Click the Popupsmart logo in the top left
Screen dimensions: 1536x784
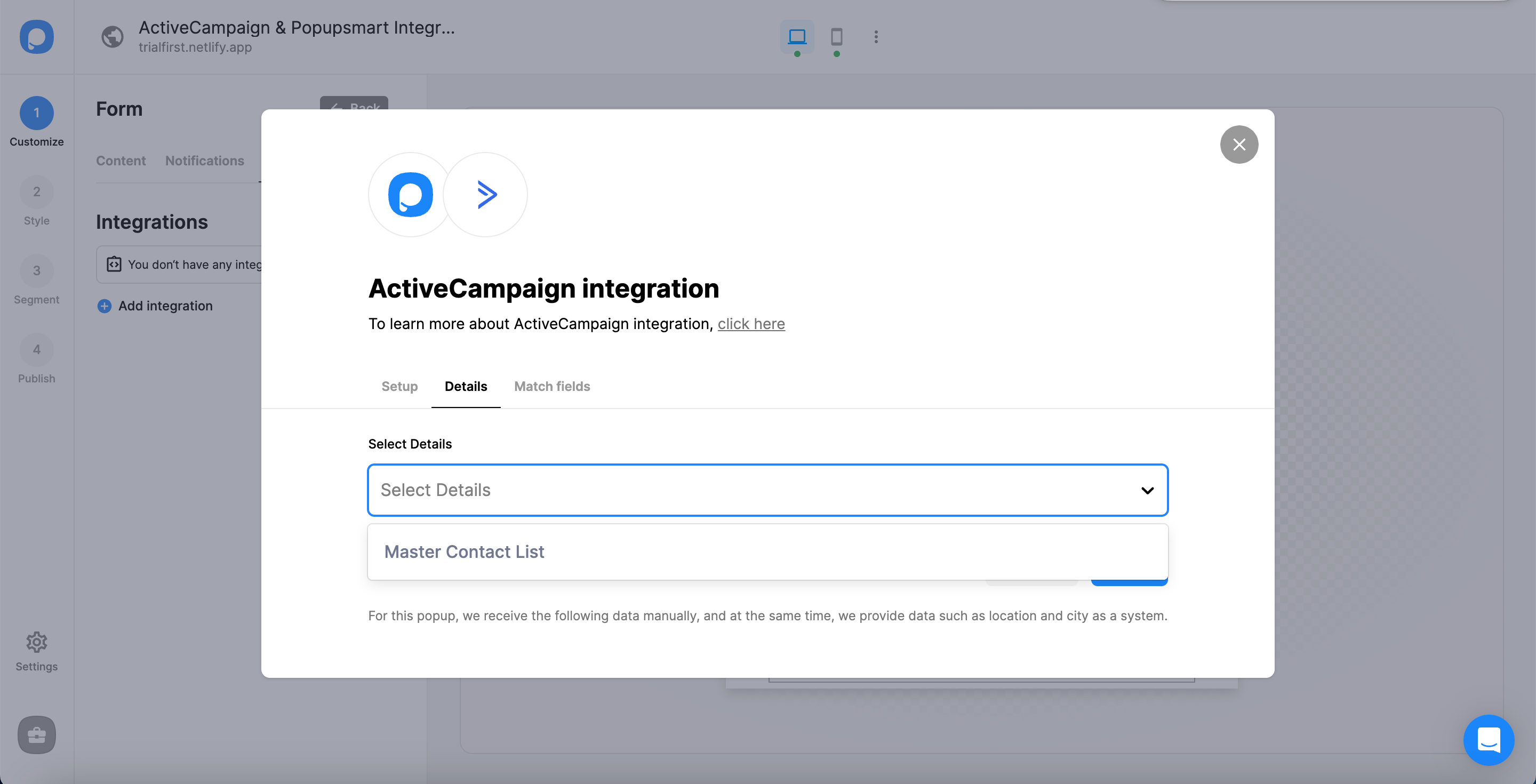pos(36,37)
